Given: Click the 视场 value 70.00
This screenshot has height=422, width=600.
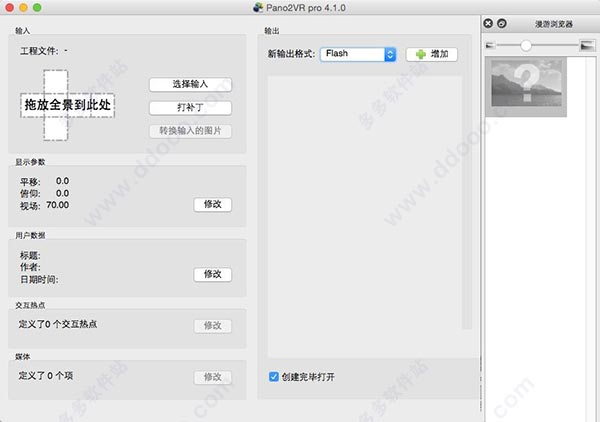Looking at the screenshot, I should 58,205.
